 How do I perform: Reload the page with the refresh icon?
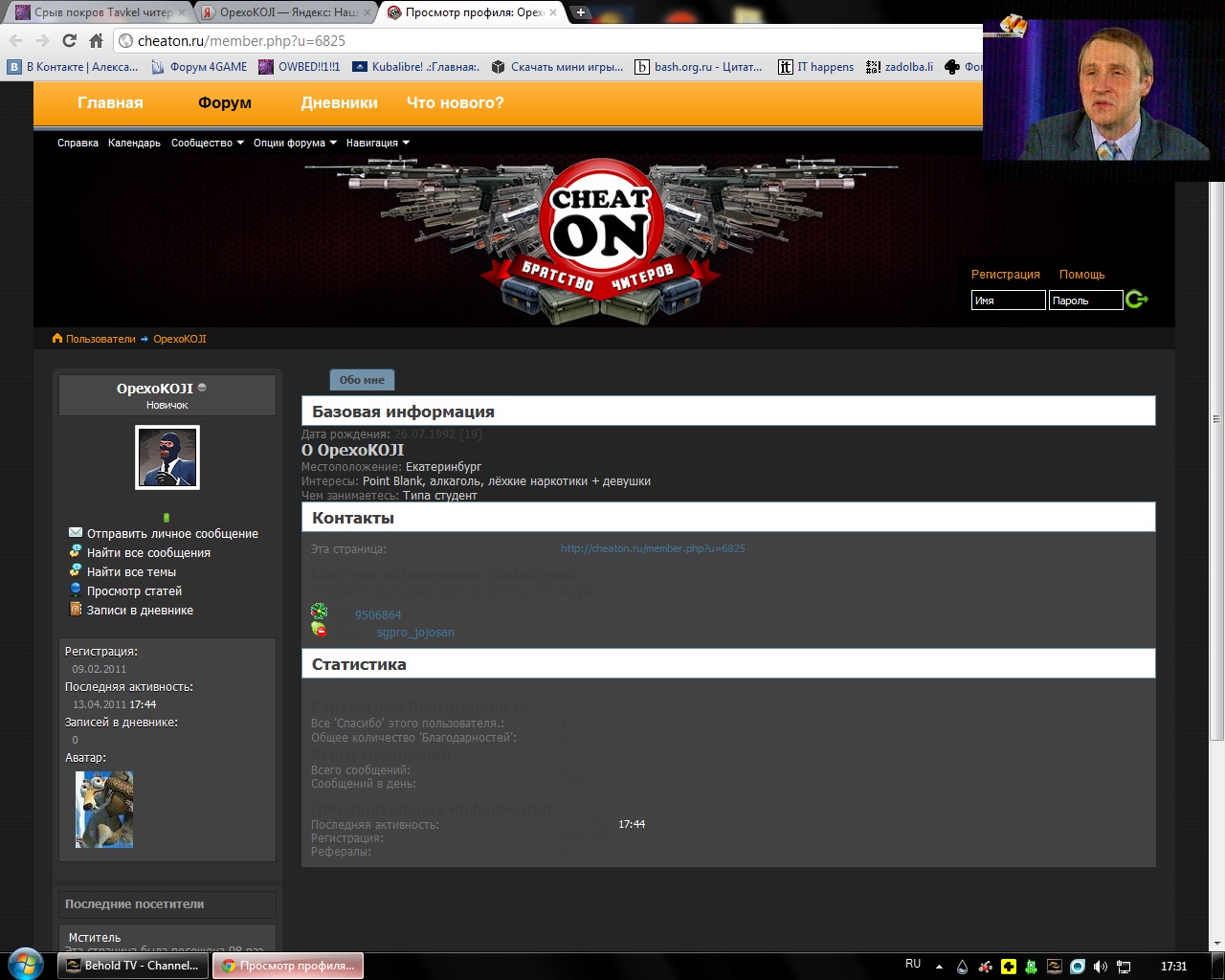point(69,40)
